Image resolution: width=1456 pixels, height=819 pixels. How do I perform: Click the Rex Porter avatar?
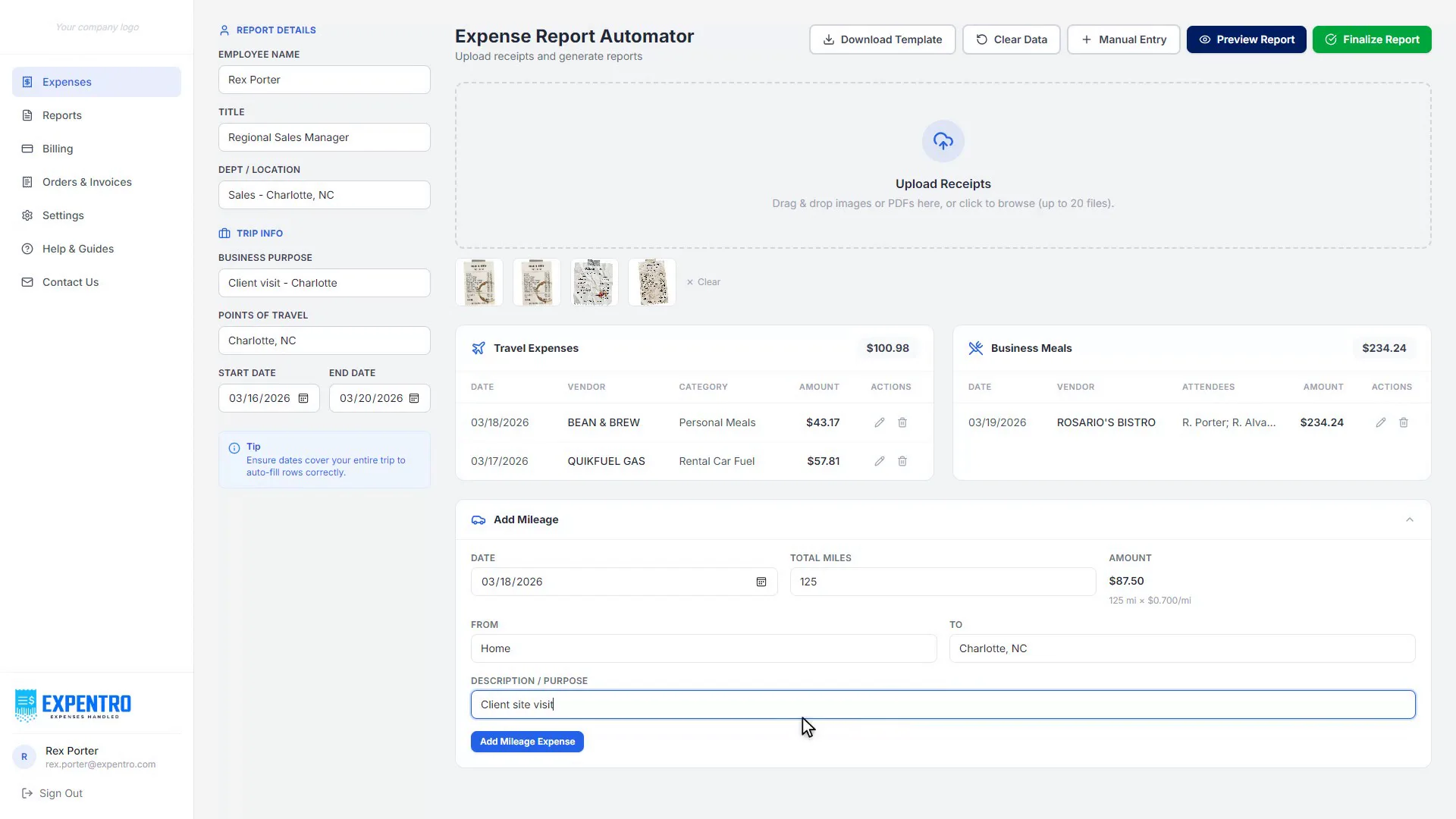24,757
